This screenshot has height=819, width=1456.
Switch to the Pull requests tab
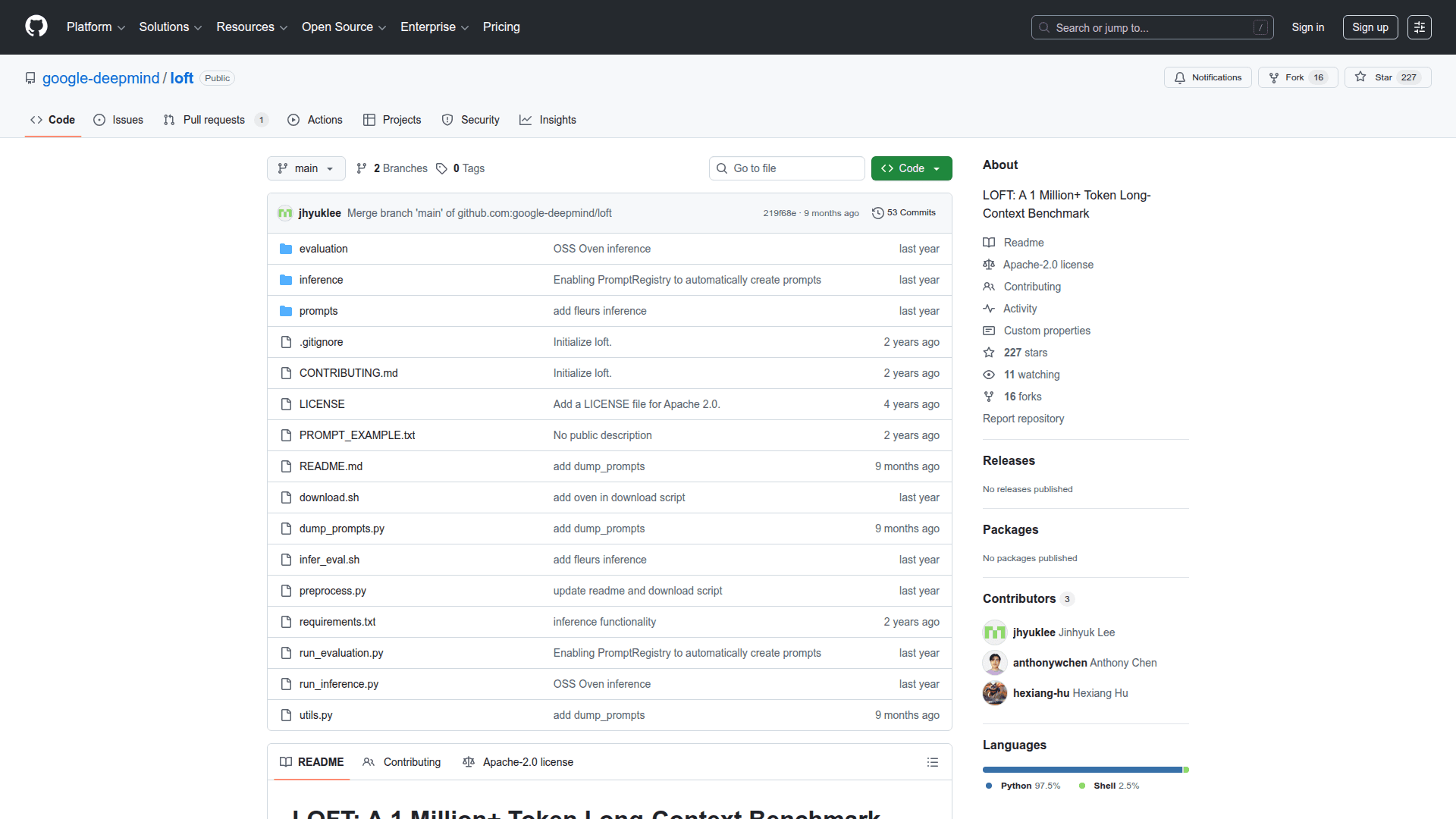coord(213,120)
